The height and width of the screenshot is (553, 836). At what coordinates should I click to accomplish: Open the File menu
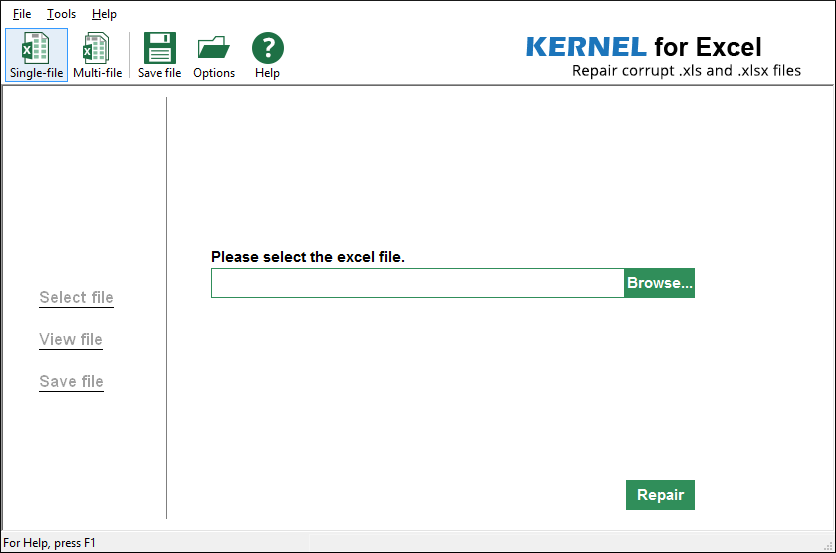click(x=22, y=14)
